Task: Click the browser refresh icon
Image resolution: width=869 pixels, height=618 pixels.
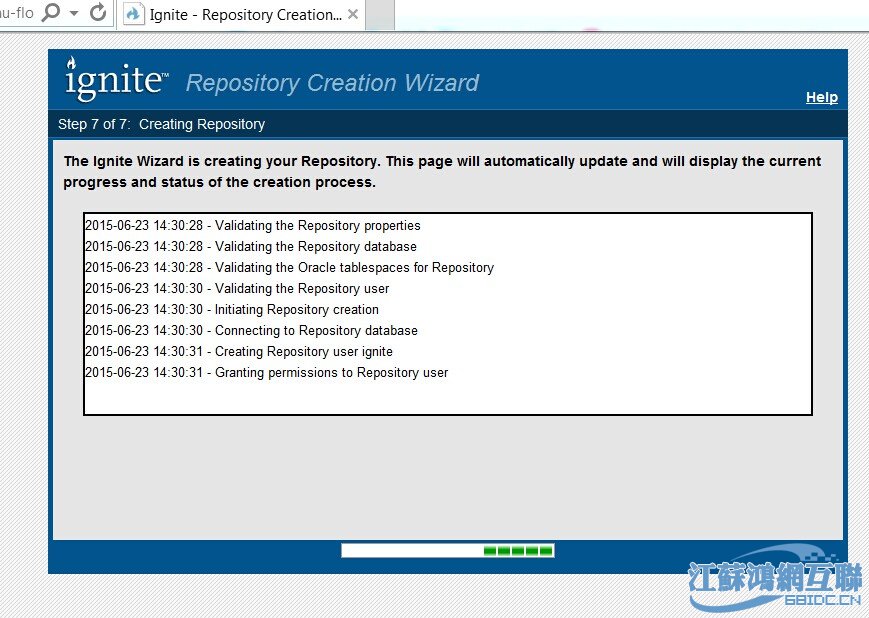Action: pos(98,12)
